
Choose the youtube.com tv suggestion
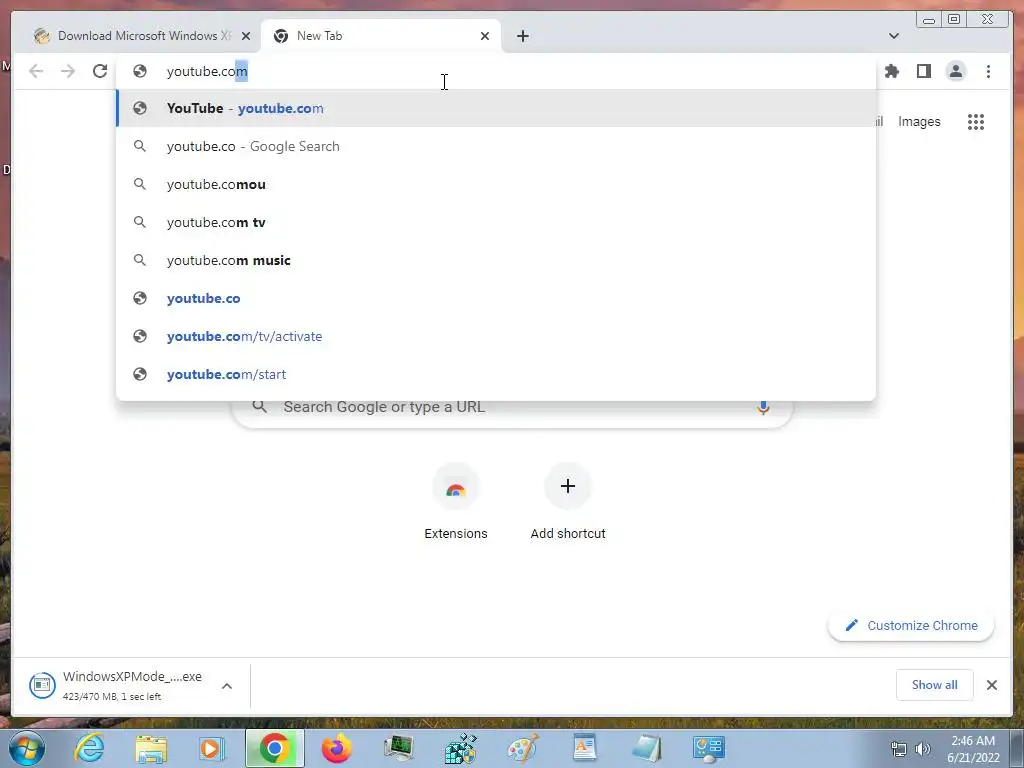tap(496, 222)
